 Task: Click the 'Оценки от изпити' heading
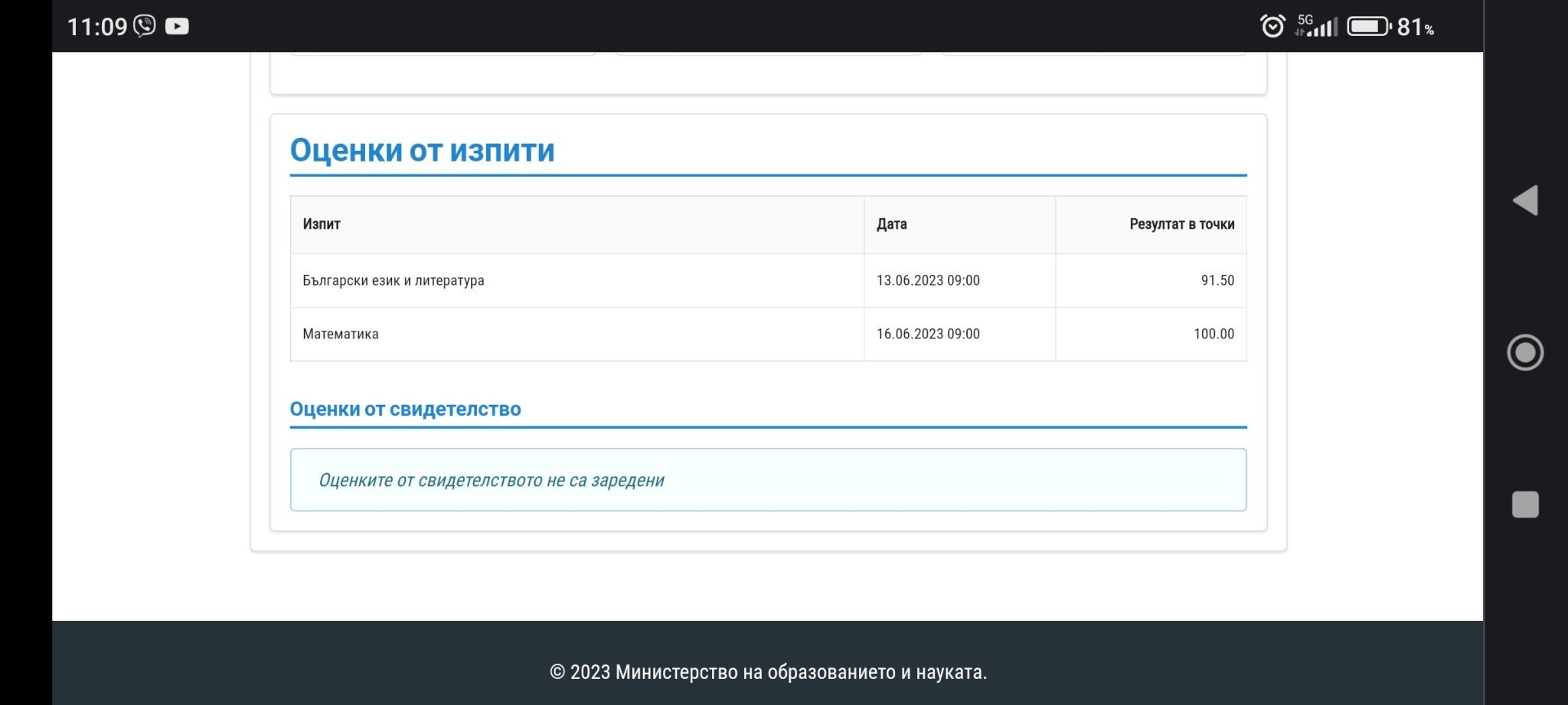(422, 150)
